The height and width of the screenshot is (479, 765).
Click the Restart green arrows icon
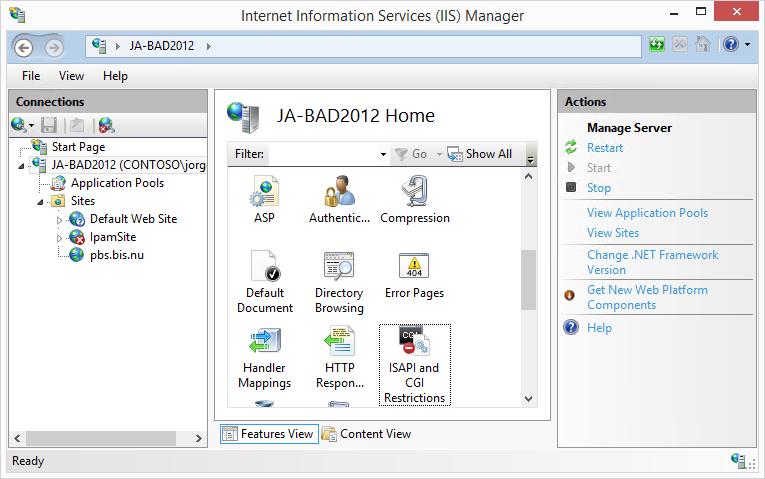(x=570, y=147)
